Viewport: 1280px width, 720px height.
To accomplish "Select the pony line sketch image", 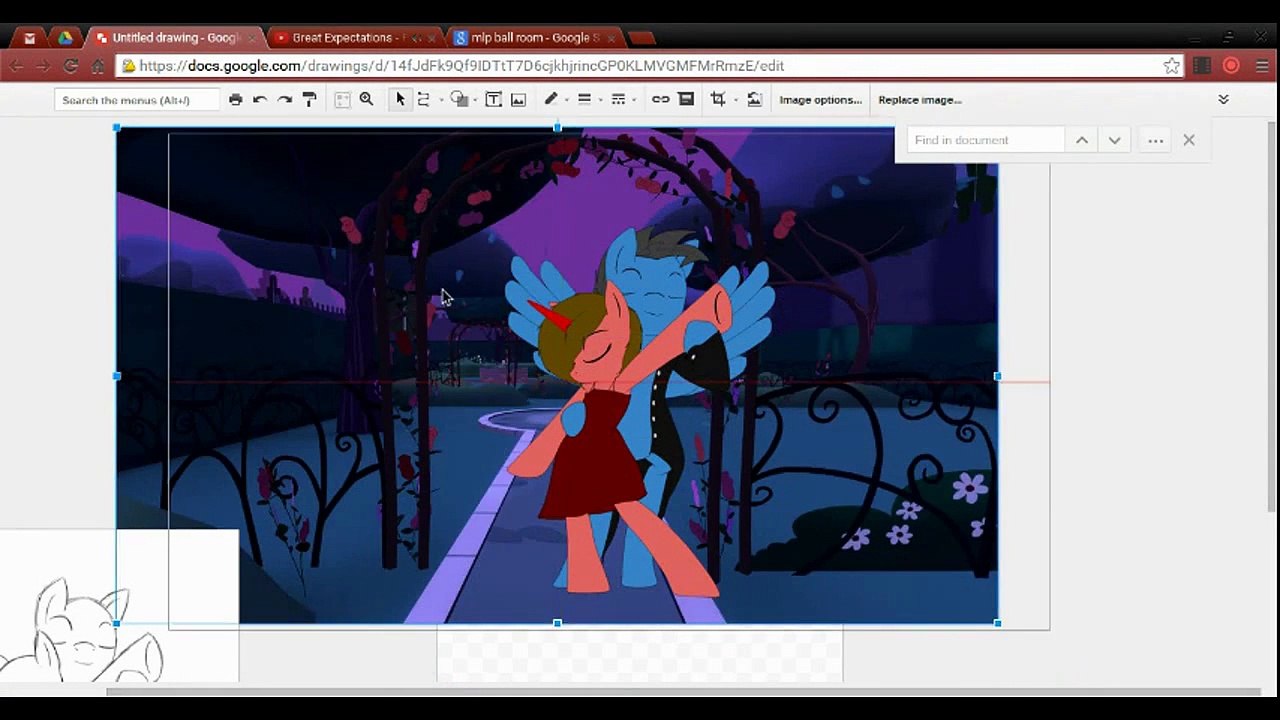I will pyautogui.click(x=119, y=606).
